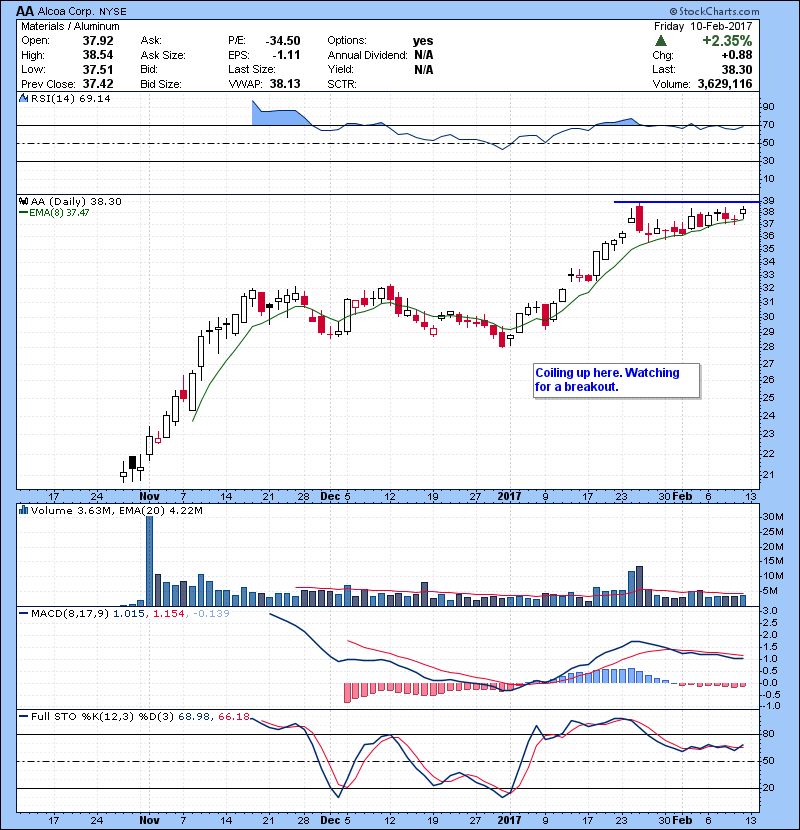Click the Last value 38.30
This screenshot has width=800, height=830.
click(x=736, y=69)
